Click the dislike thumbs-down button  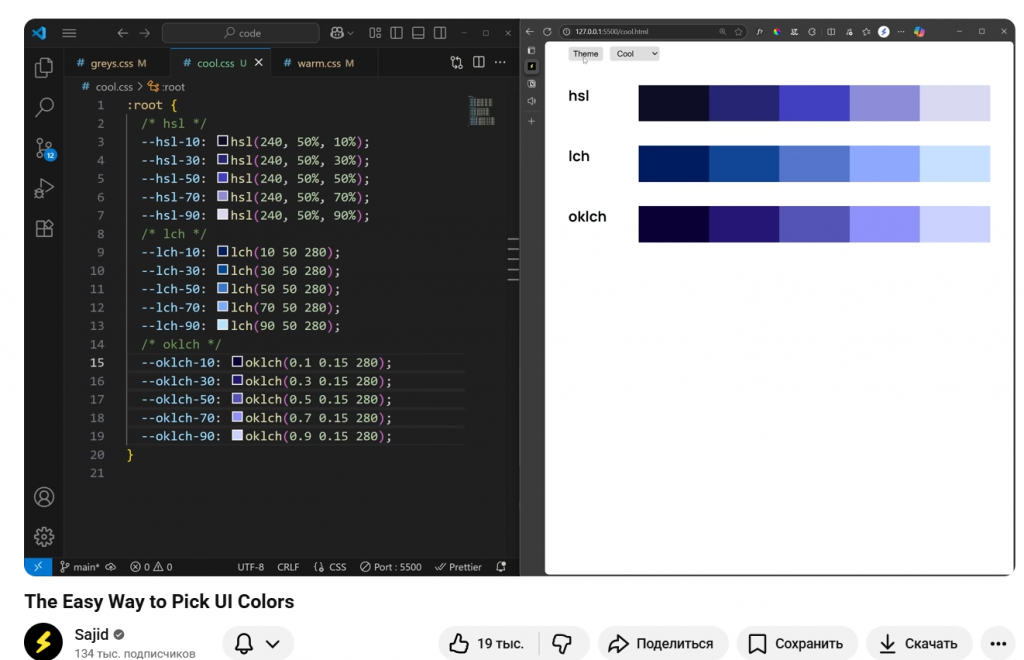pyautogui.click(x=562, y=643)
